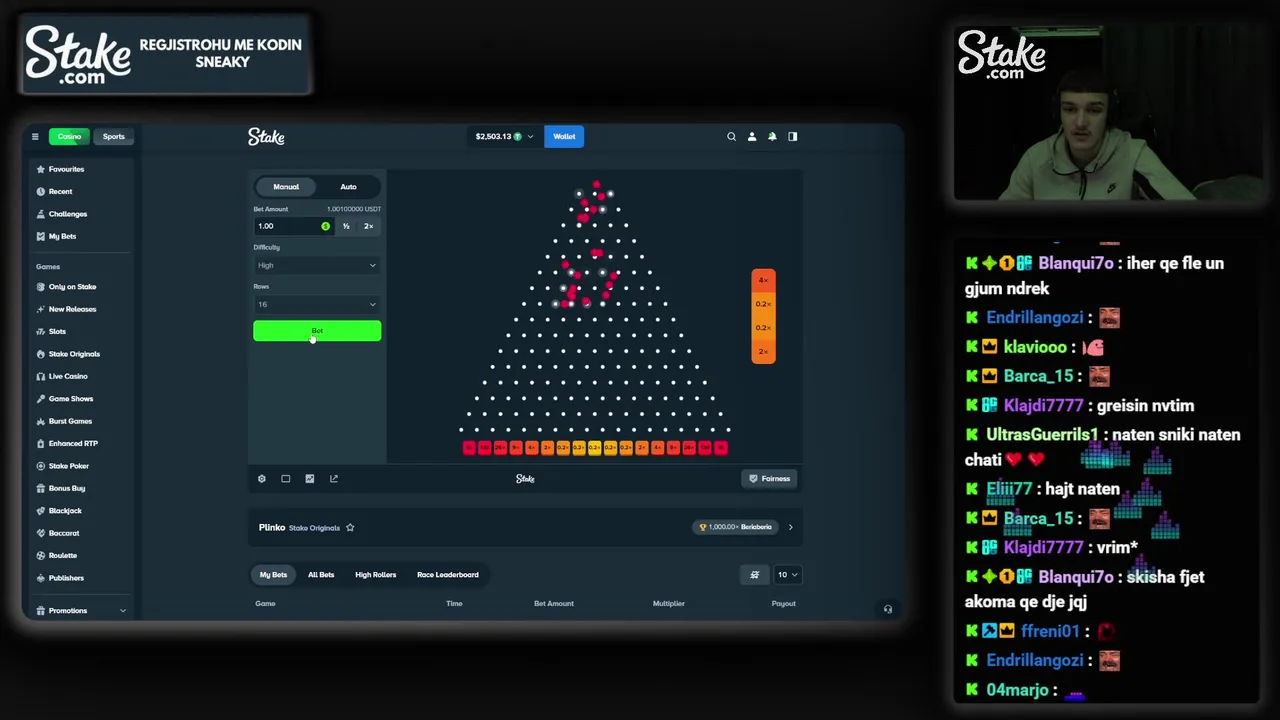Viewport: 1280px width, 720px height.
Task: Click the pop-out game icon
Action: (334, 479)
